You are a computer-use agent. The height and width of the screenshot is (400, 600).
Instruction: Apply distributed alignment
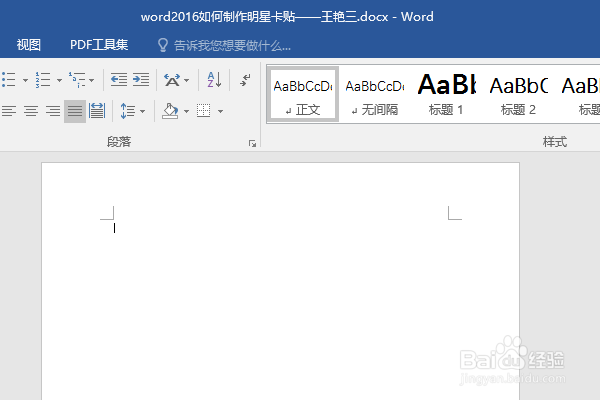click(x=97, y=111)
